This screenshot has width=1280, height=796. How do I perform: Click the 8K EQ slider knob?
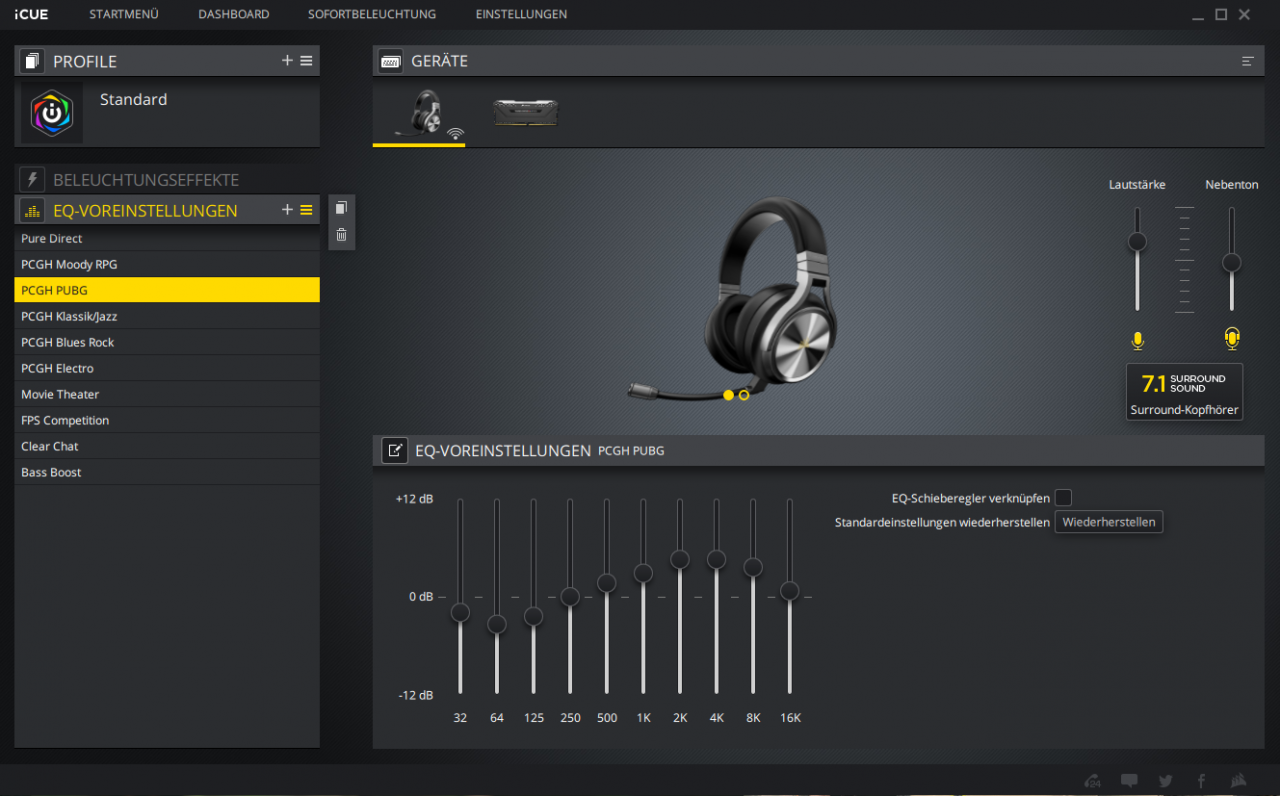pos(753,567)
